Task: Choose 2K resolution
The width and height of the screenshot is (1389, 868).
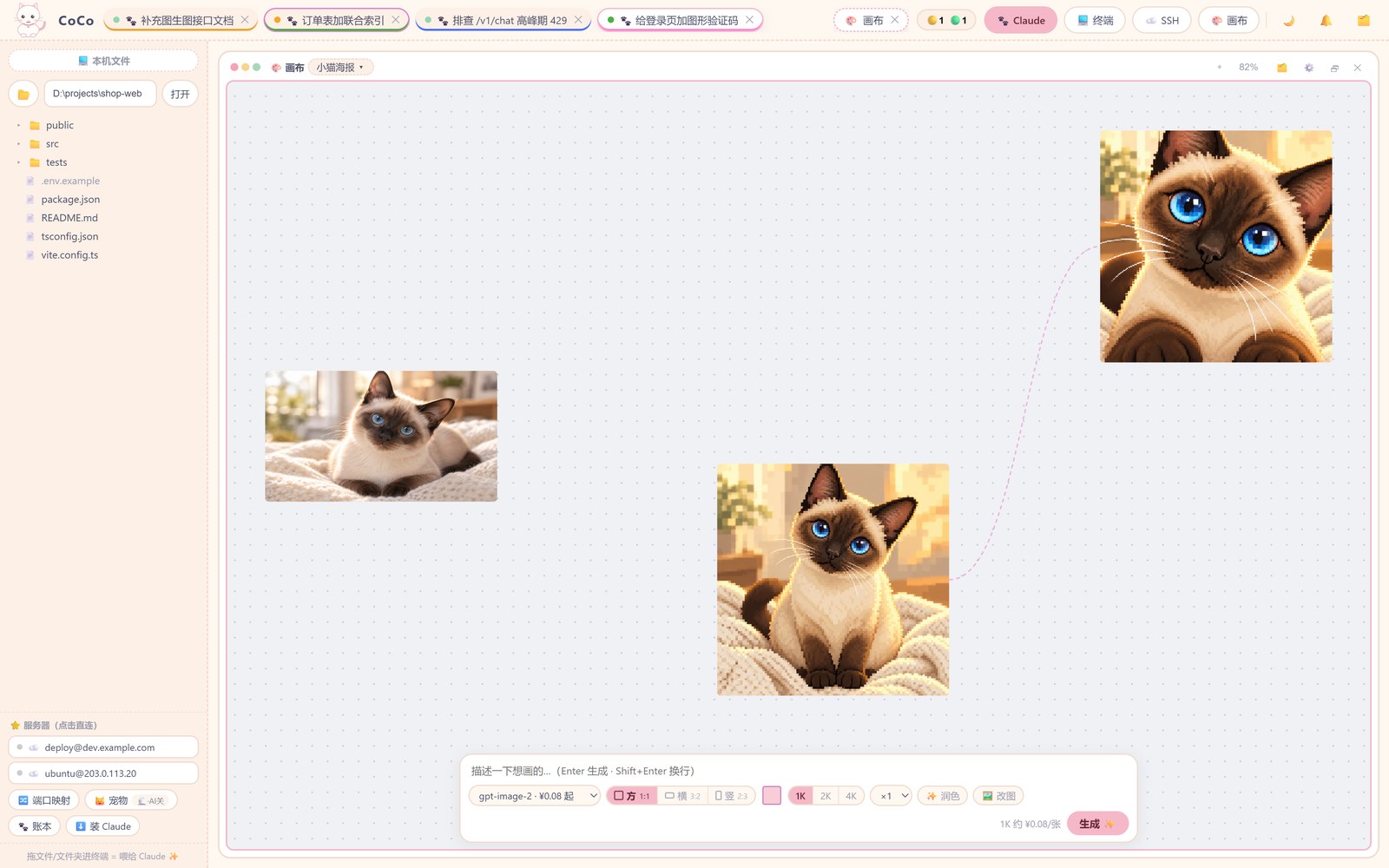Action: pyautogui.click(x=826, y=796)
